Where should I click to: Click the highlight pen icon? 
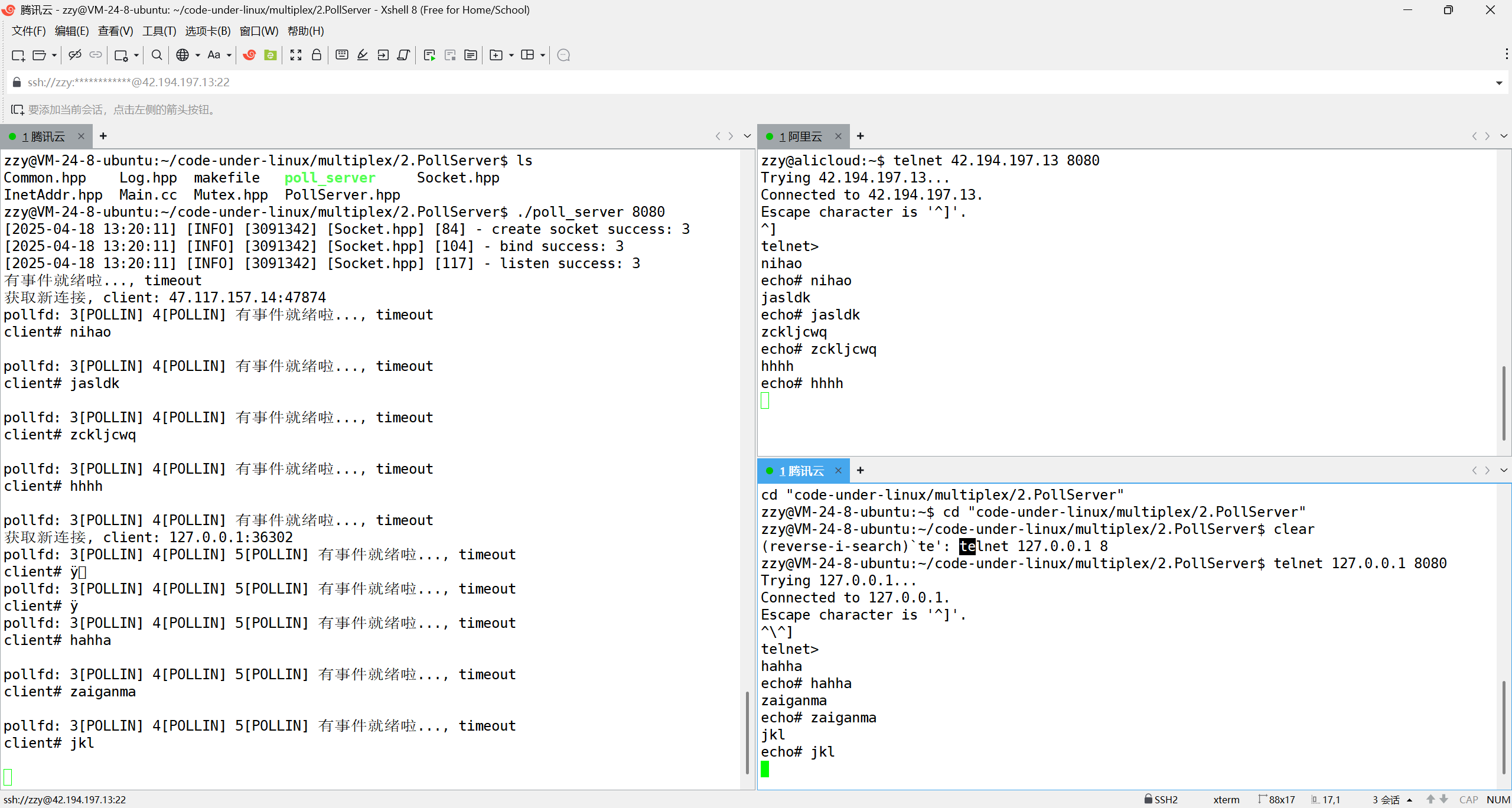point(363,55)
